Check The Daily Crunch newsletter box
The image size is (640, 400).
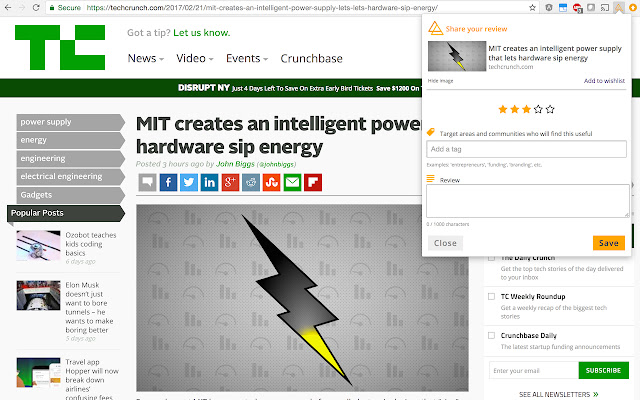491,258
